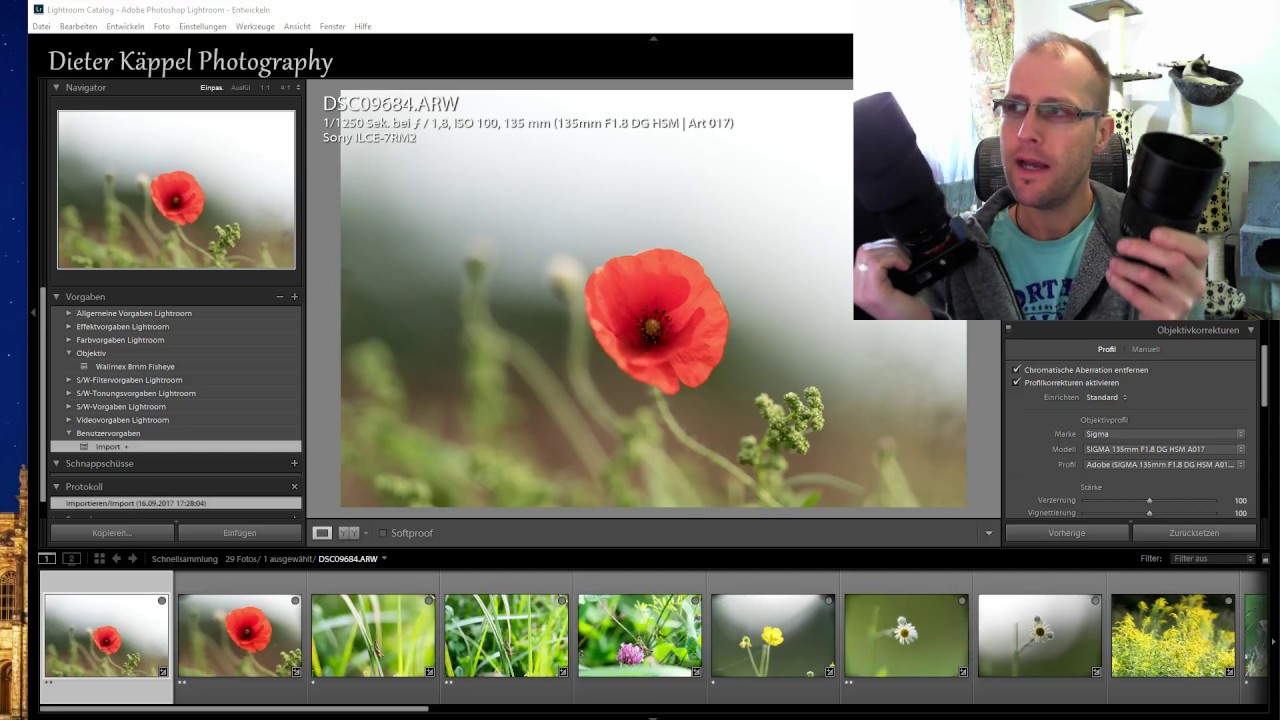Click the Kopieren... button

(x=112, y=533)
